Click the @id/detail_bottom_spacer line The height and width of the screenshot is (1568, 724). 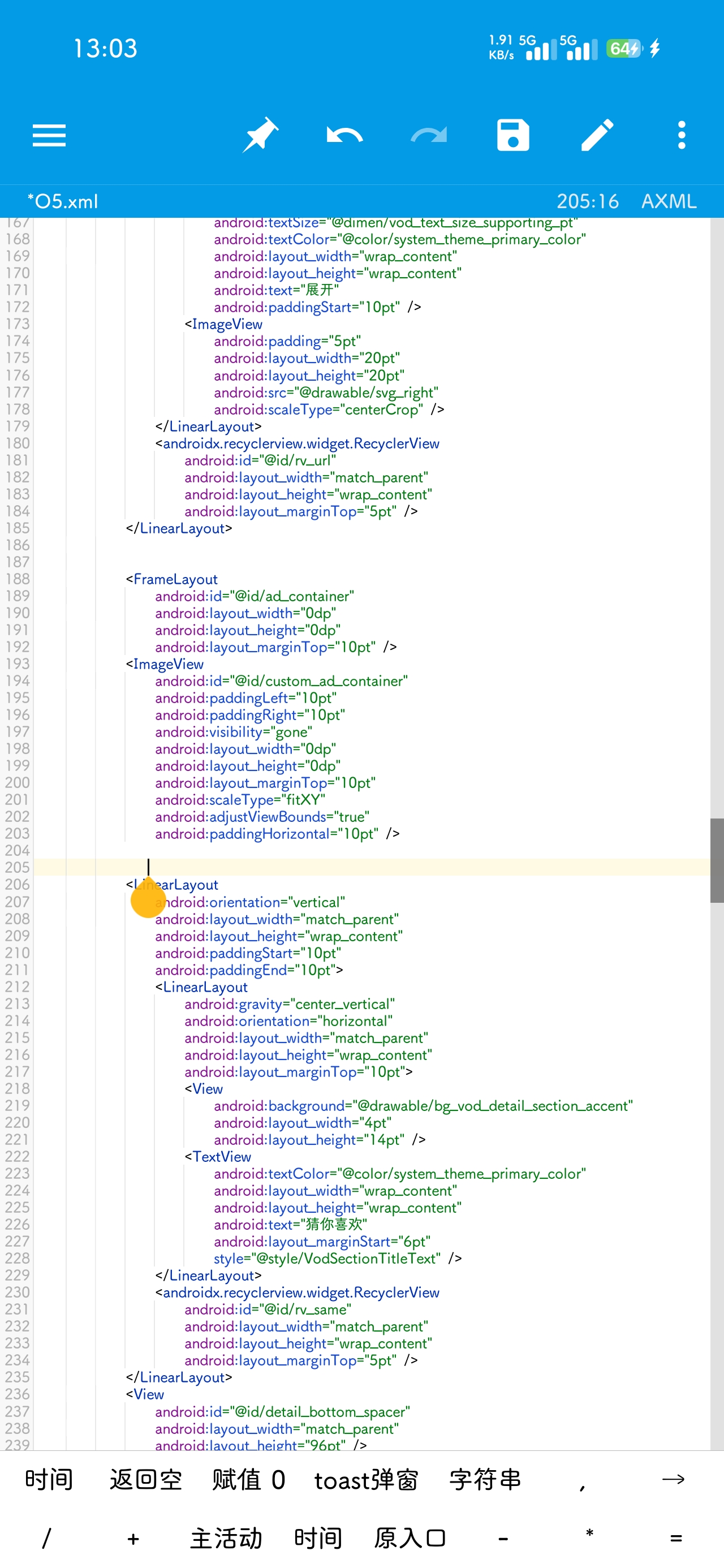coord(283,1411)
